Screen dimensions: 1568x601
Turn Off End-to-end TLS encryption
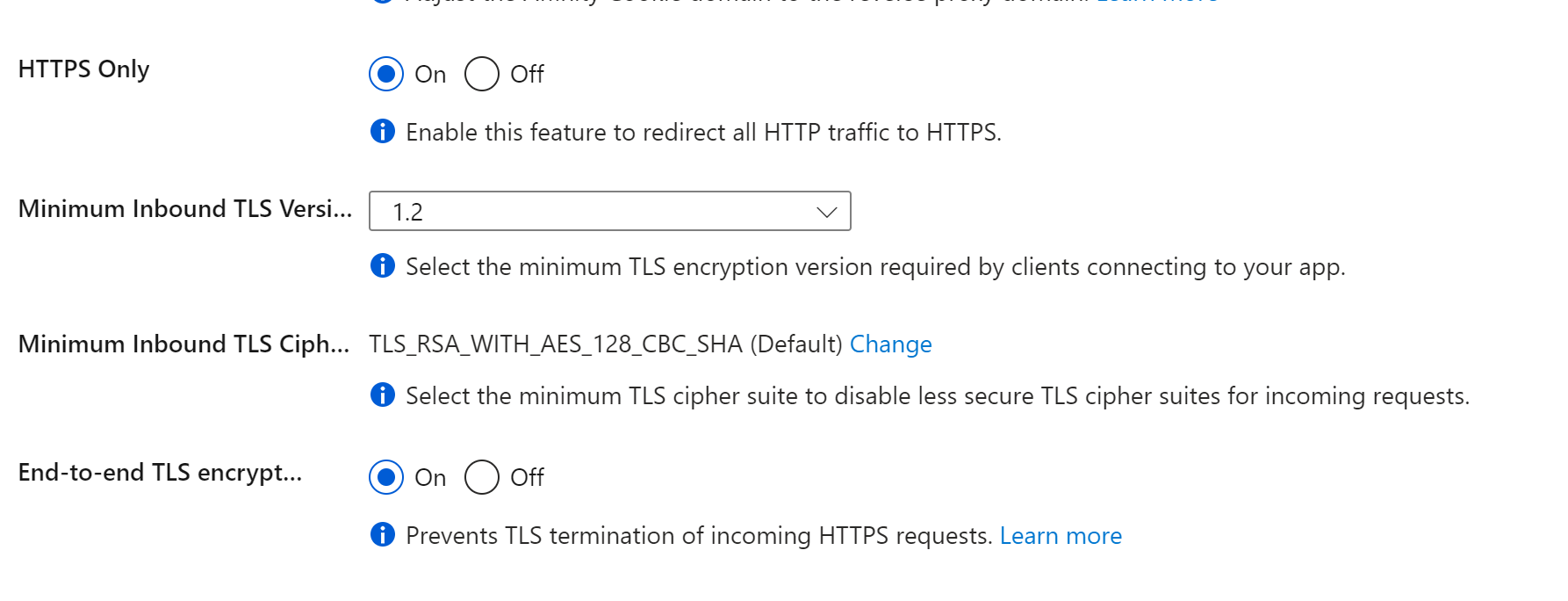tap(482, 477)
